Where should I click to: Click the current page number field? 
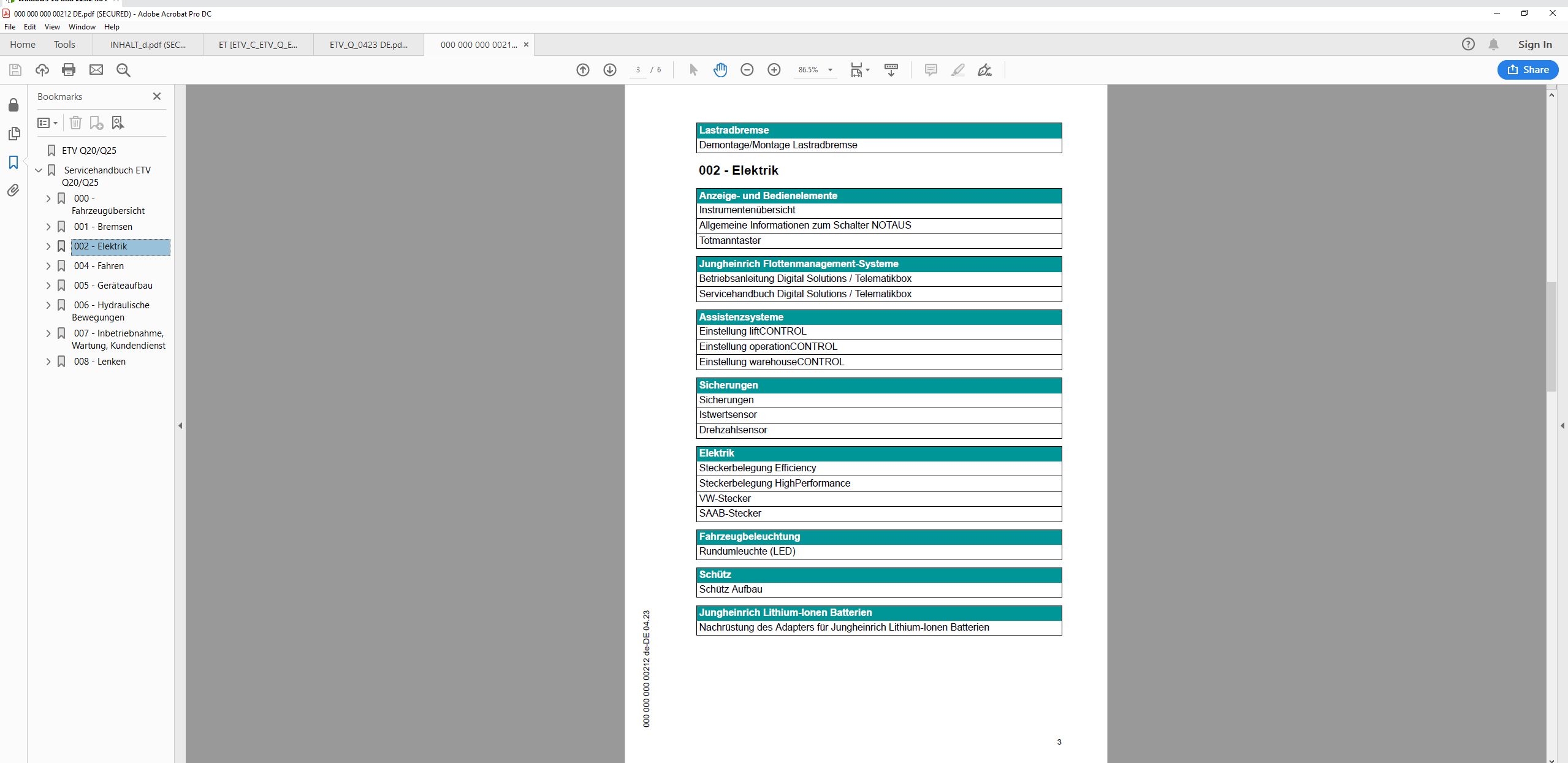pyautogui.click(x=638, y=70)
